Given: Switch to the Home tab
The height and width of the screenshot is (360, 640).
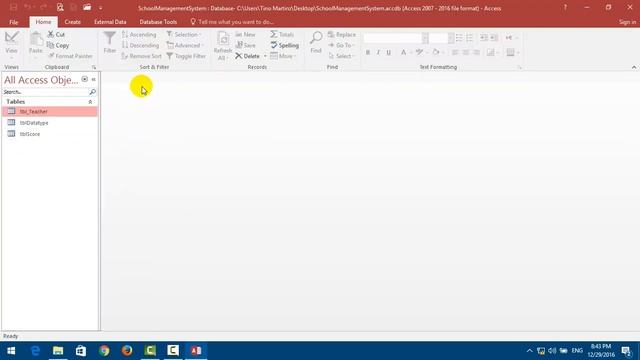Looking at the screenshot, I should point(43,22).
